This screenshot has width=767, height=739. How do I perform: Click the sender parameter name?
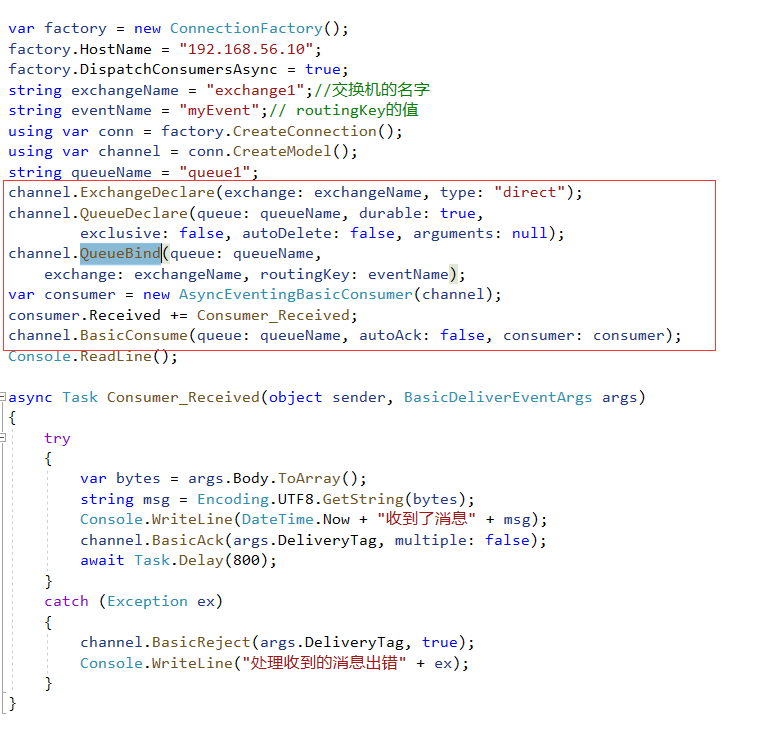(359, 397)
